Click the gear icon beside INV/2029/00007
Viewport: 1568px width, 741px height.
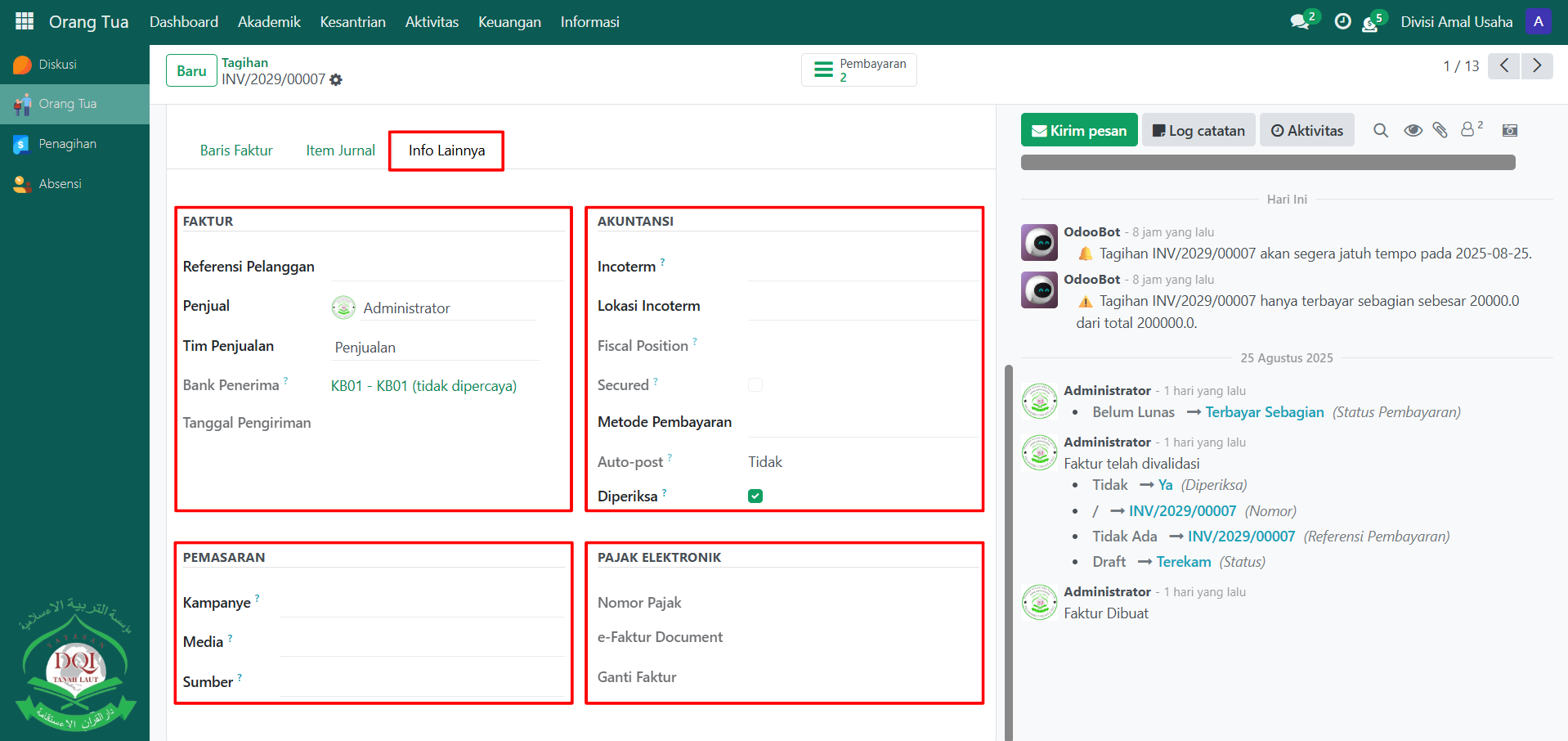click(x=336, y=80)
